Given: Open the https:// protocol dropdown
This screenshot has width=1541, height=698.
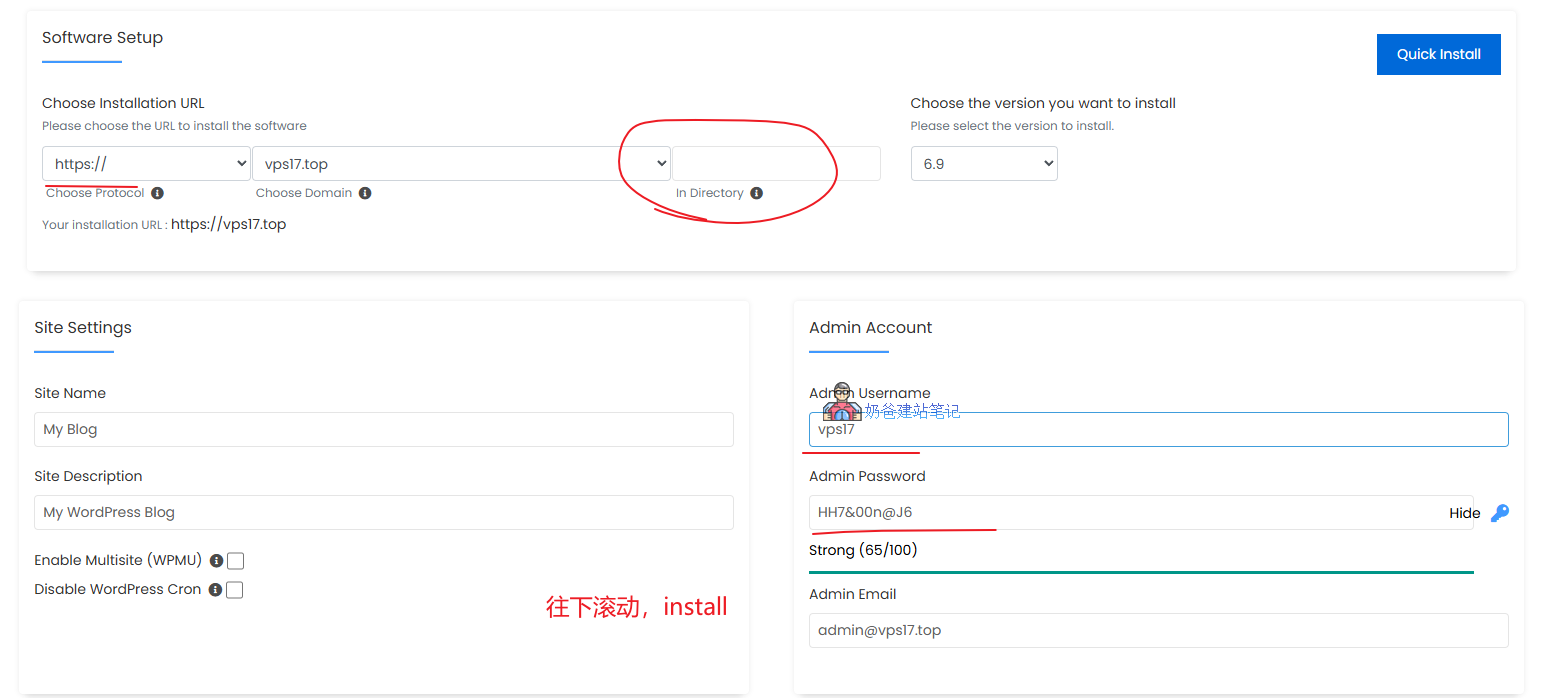Looking at the screenshot, I should tap(146, 164).
